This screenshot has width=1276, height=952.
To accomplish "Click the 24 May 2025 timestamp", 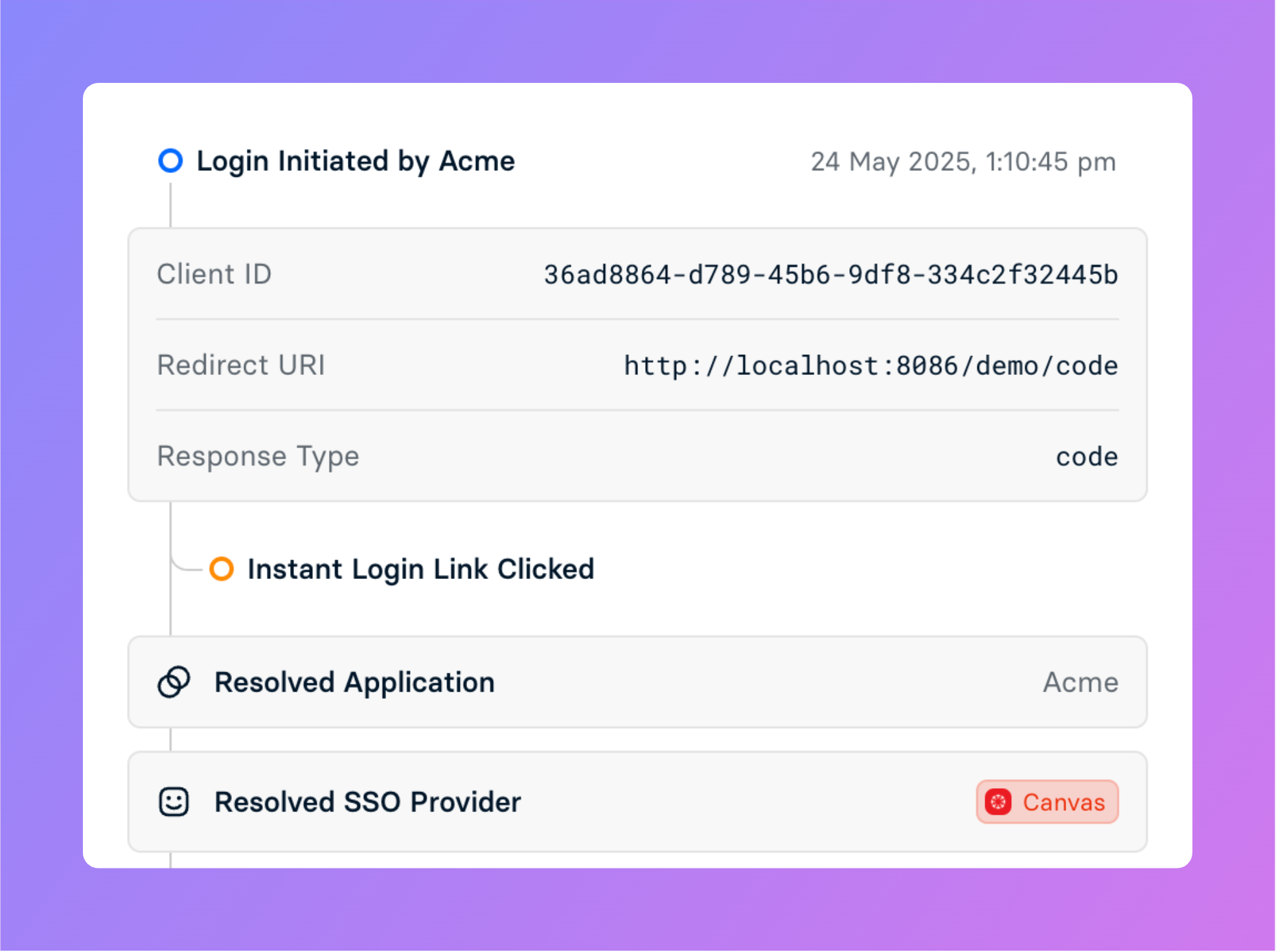I will pyautogui.click(x=964, y=162).
